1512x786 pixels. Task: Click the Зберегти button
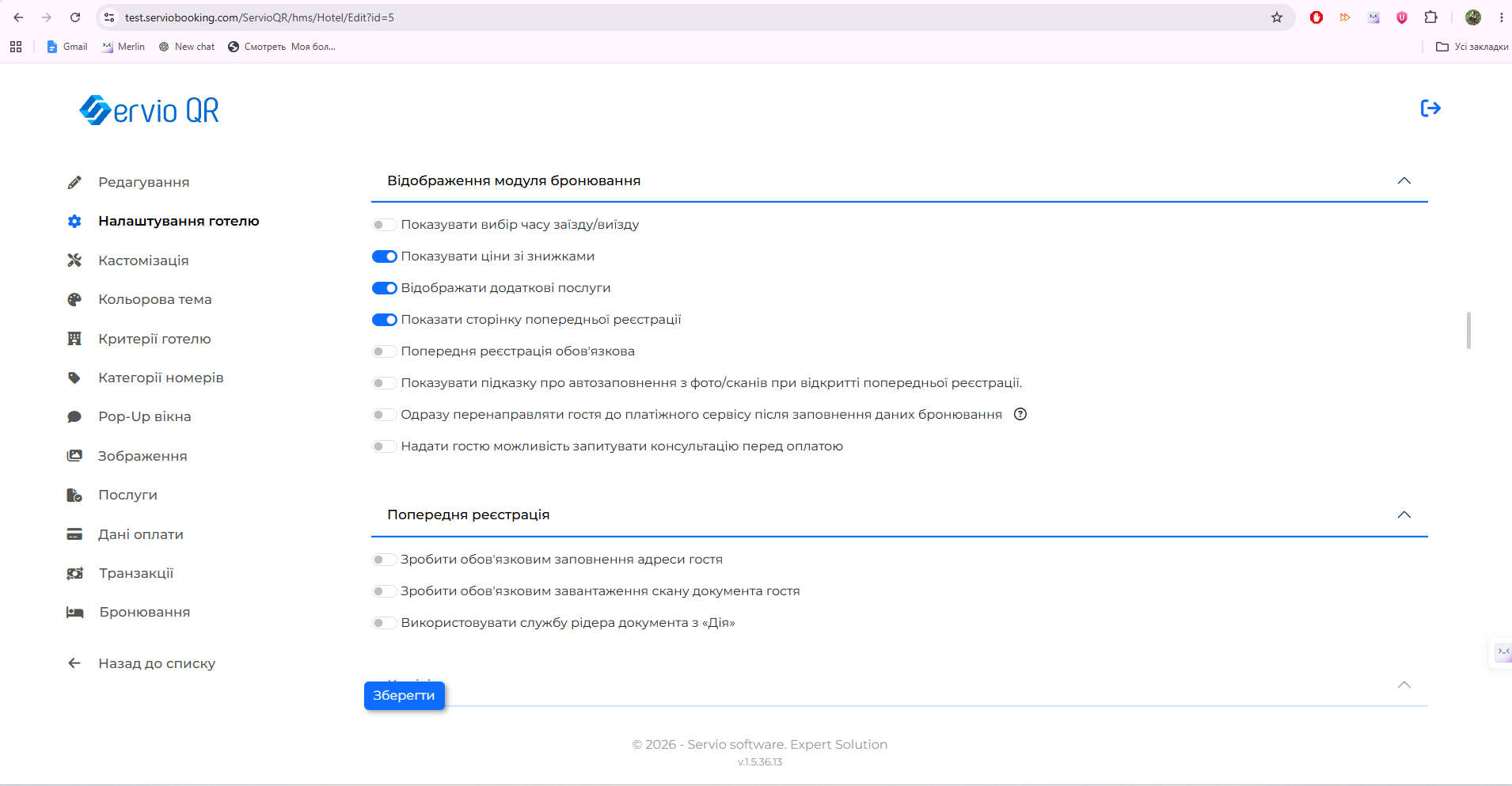pyautogui.click(x=405, y=696)
